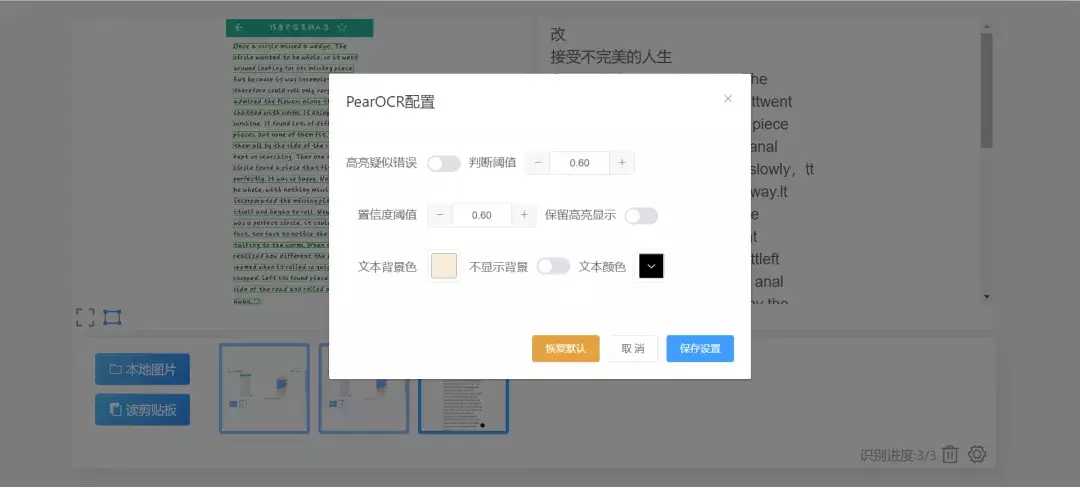The image size is (1080, 487).
Task: Click the trash delete icon
Action: [x=951, y=455]
